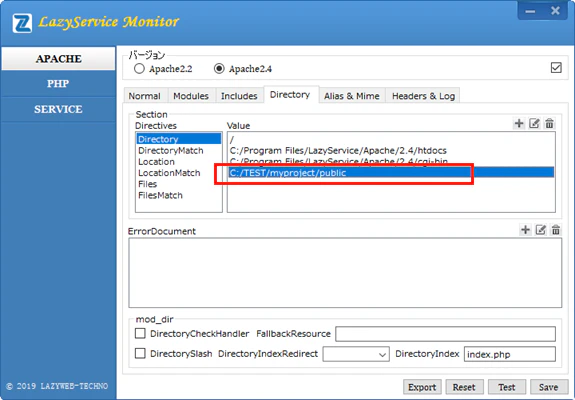Edit the selected Section value
Viewport: 575px width, 400px height.
(534, 123)
